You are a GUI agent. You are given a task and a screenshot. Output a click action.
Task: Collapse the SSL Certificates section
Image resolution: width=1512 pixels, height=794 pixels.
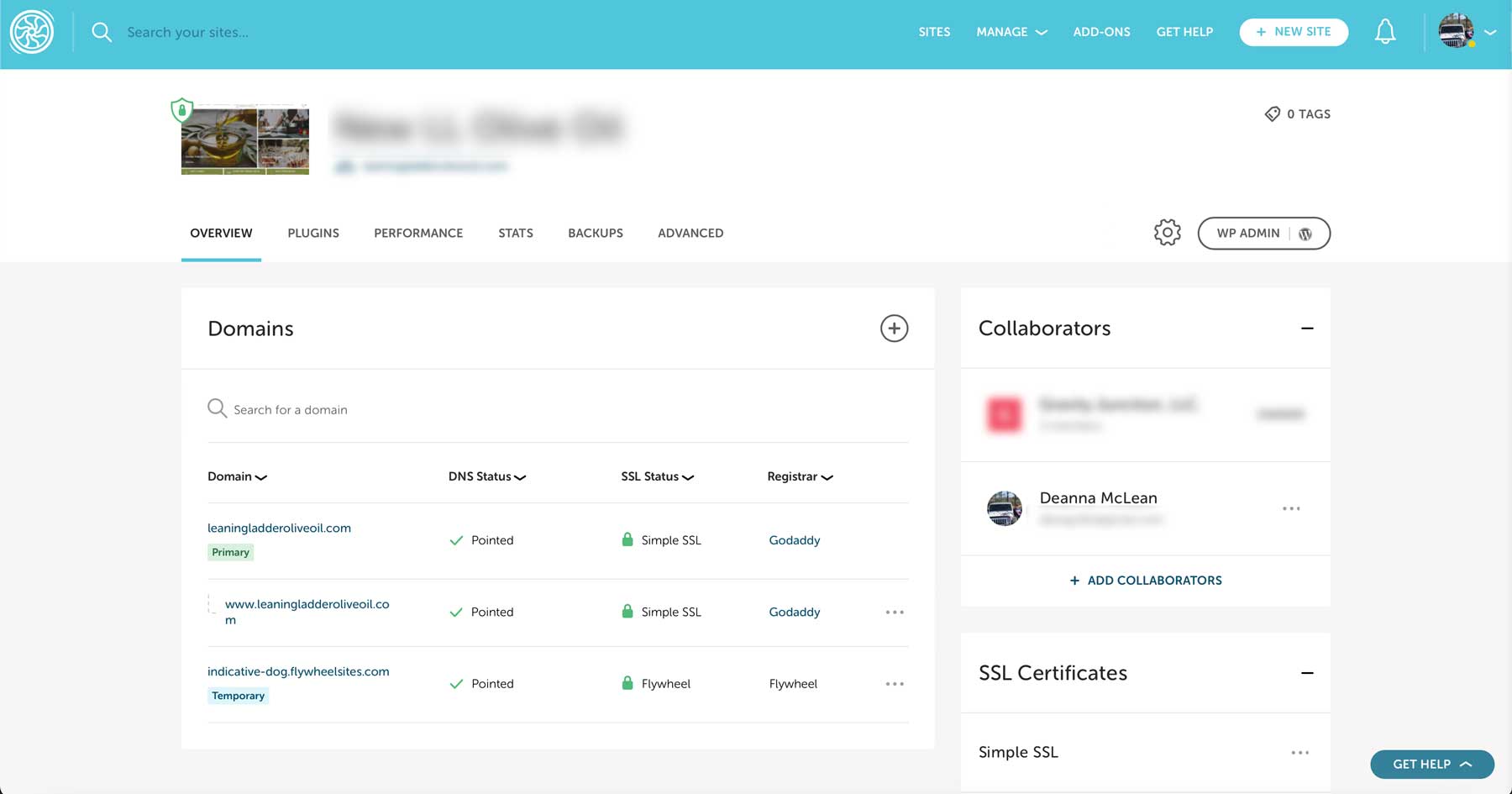coord(1307,673)
